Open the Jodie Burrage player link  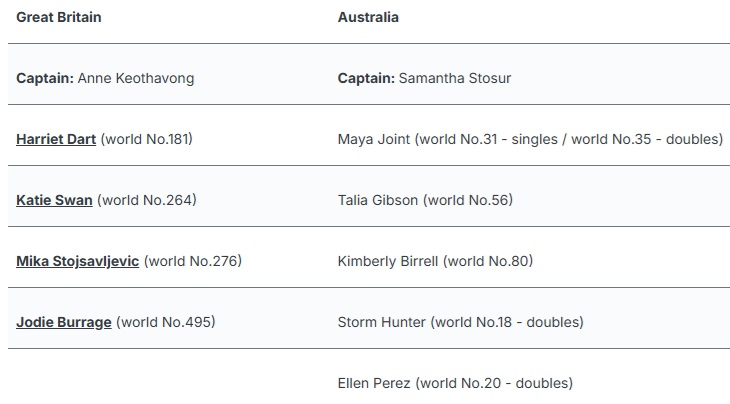pyautogui.click(x=64, y=322)
